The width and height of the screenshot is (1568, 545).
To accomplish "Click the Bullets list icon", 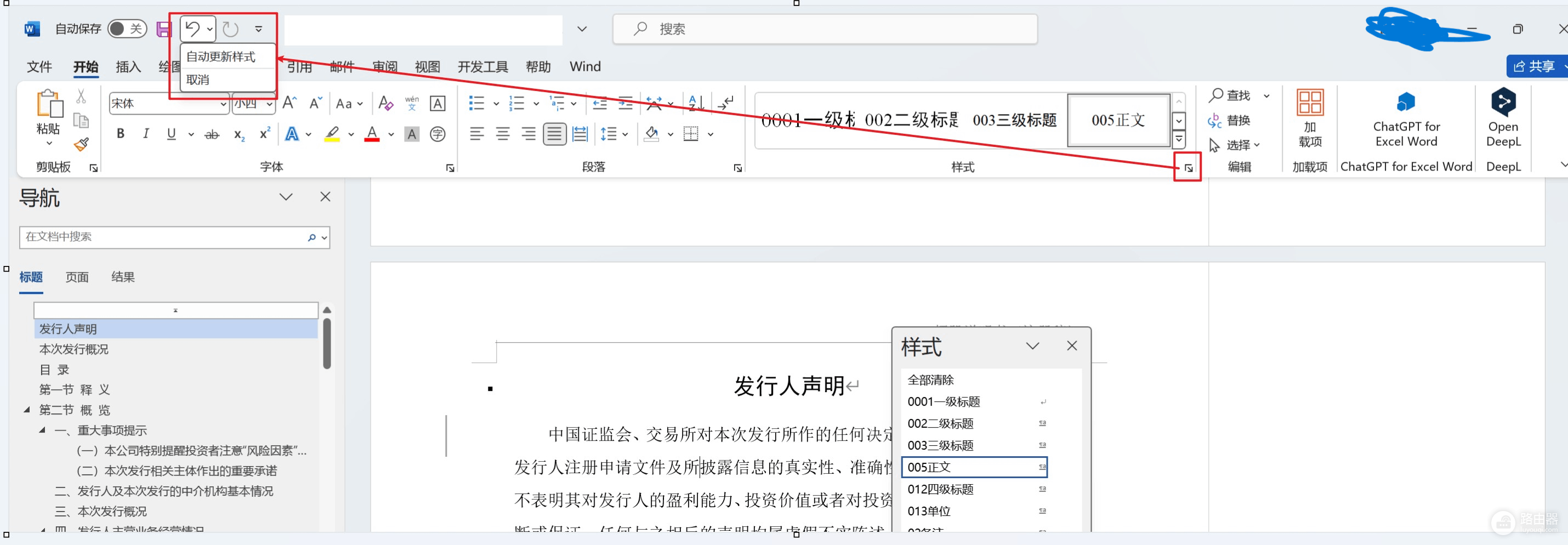I will [476, 103].
